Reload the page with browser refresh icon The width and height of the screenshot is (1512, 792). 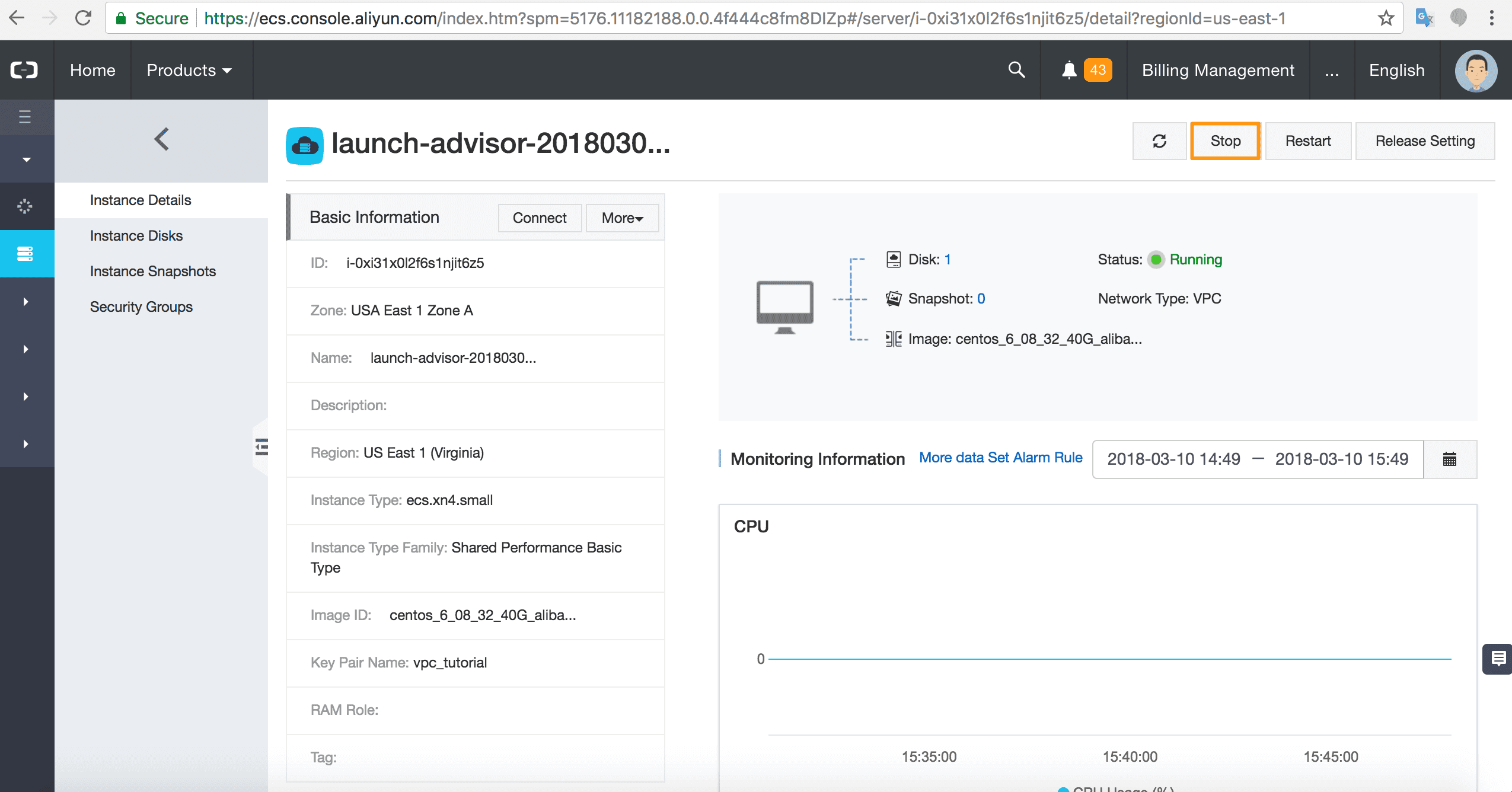tap(84, 18)
